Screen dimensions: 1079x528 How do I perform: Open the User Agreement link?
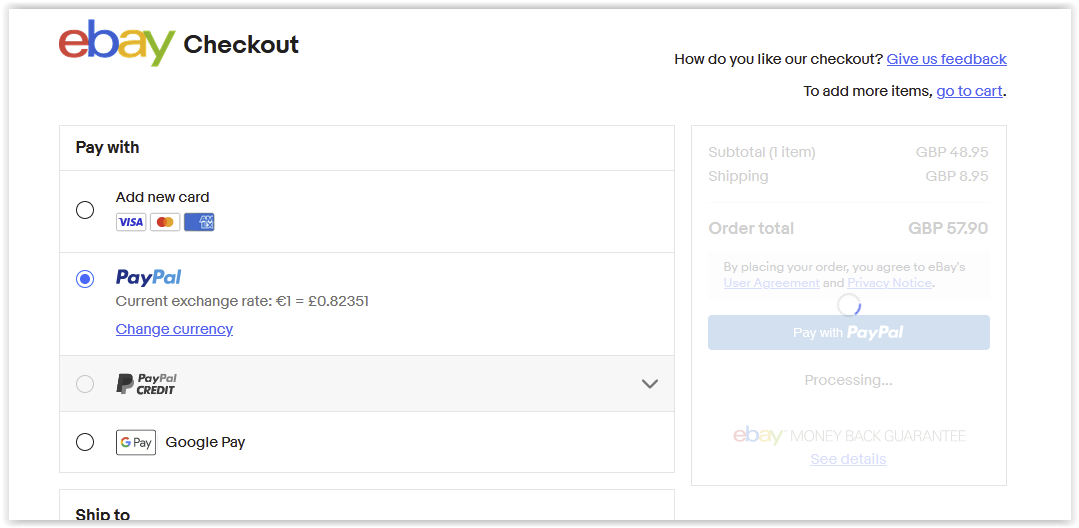point(771,283)
